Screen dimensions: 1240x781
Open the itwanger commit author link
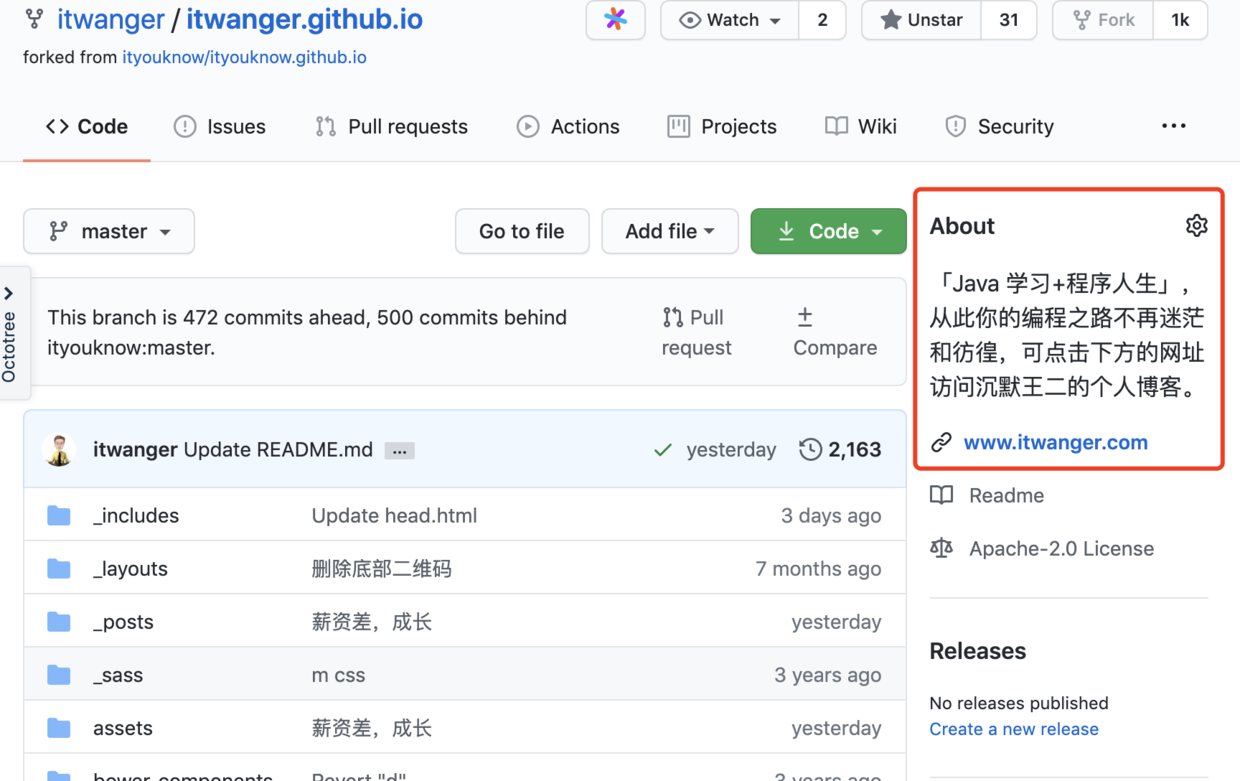[135, 450]
